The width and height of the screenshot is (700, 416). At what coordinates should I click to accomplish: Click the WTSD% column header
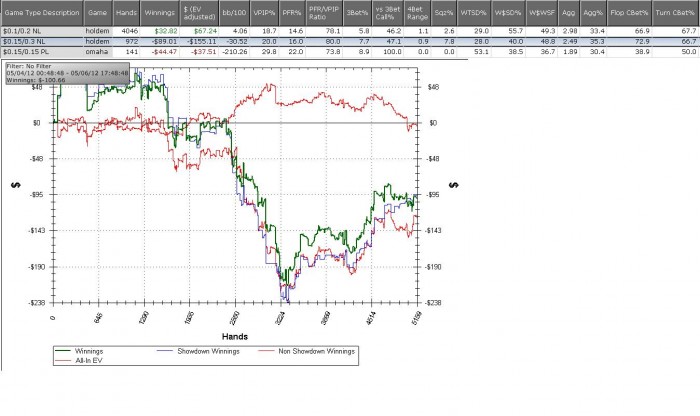point(473,13)
